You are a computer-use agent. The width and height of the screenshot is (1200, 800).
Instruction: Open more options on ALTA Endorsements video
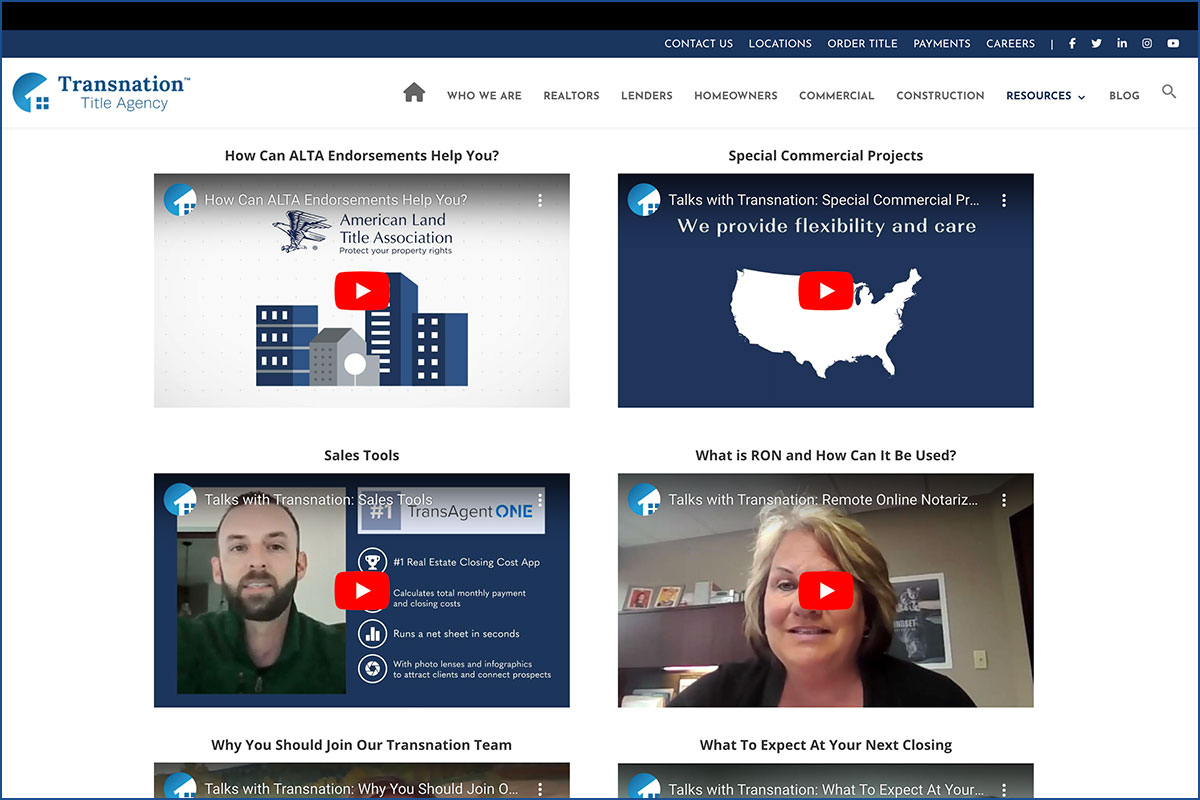pos(540,200)
